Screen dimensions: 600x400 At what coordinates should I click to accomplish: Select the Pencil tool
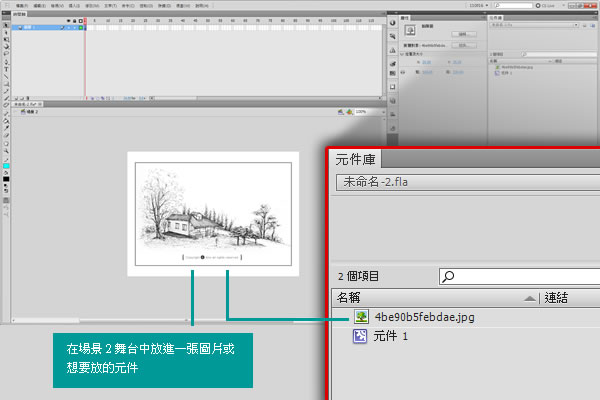tap(6, 91)
